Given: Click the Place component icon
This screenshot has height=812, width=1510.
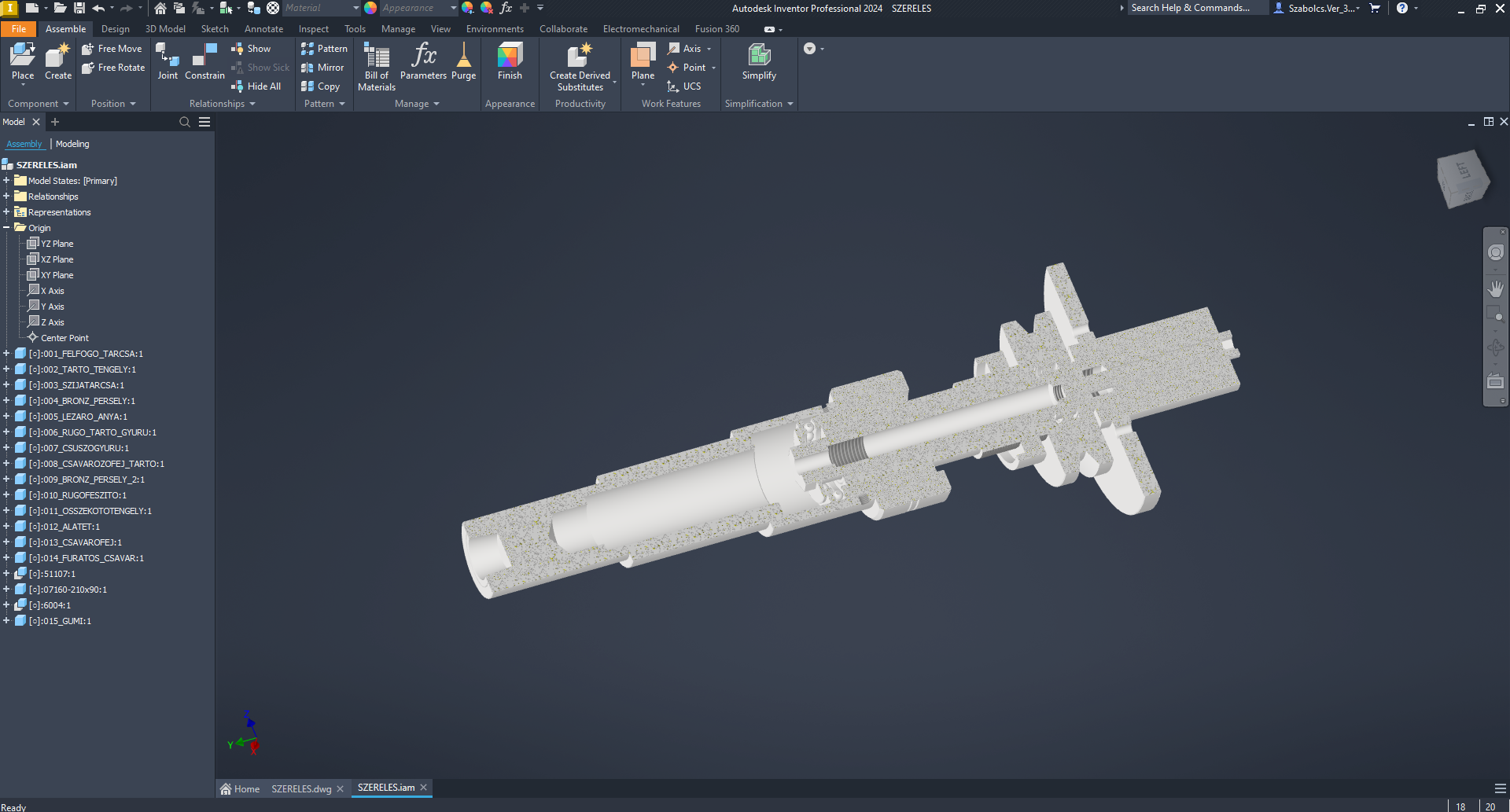Looking at the screenshot, I should pos(23,61).
